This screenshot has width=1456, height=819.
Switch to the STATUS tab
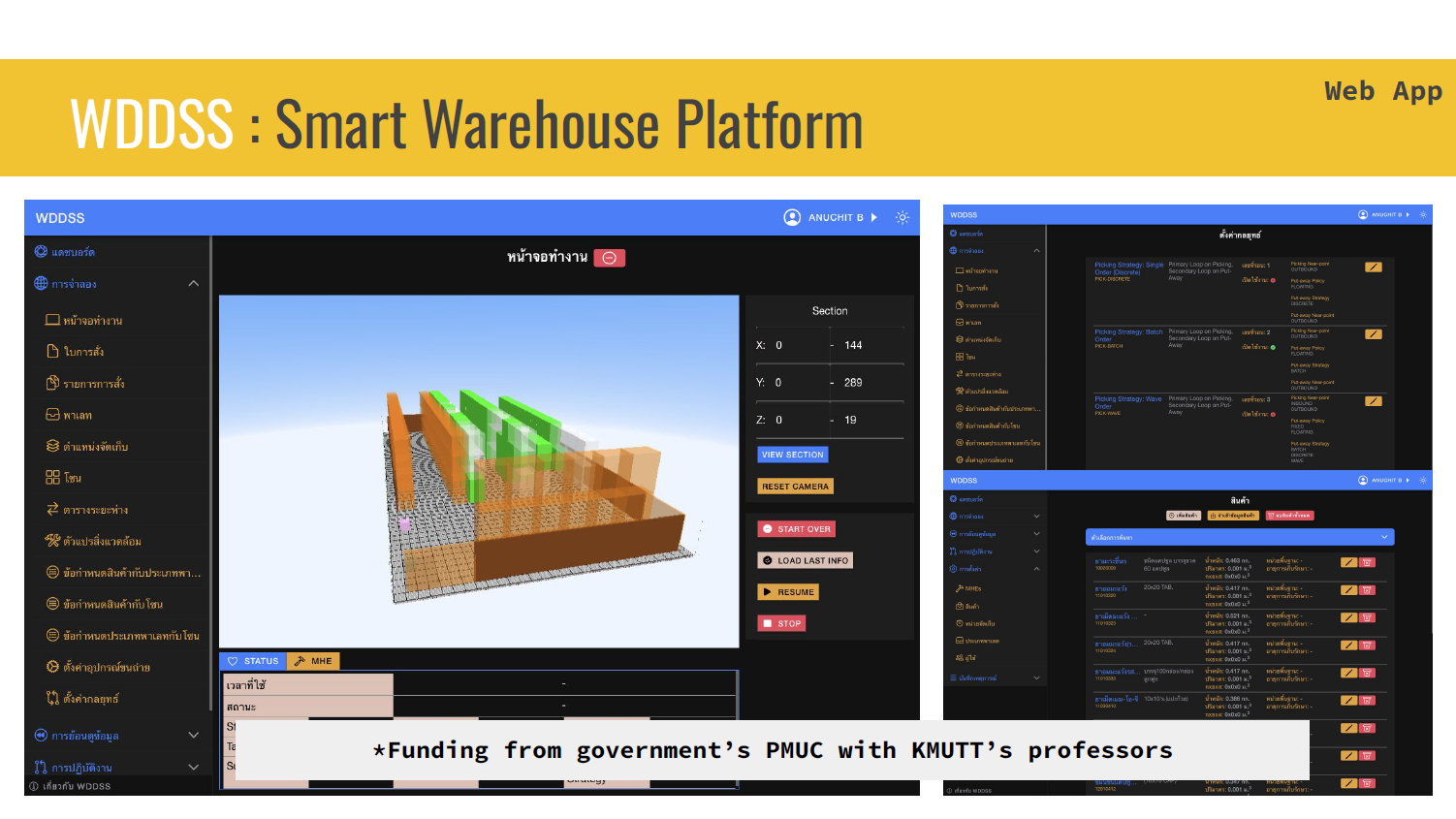coord(253,661)
